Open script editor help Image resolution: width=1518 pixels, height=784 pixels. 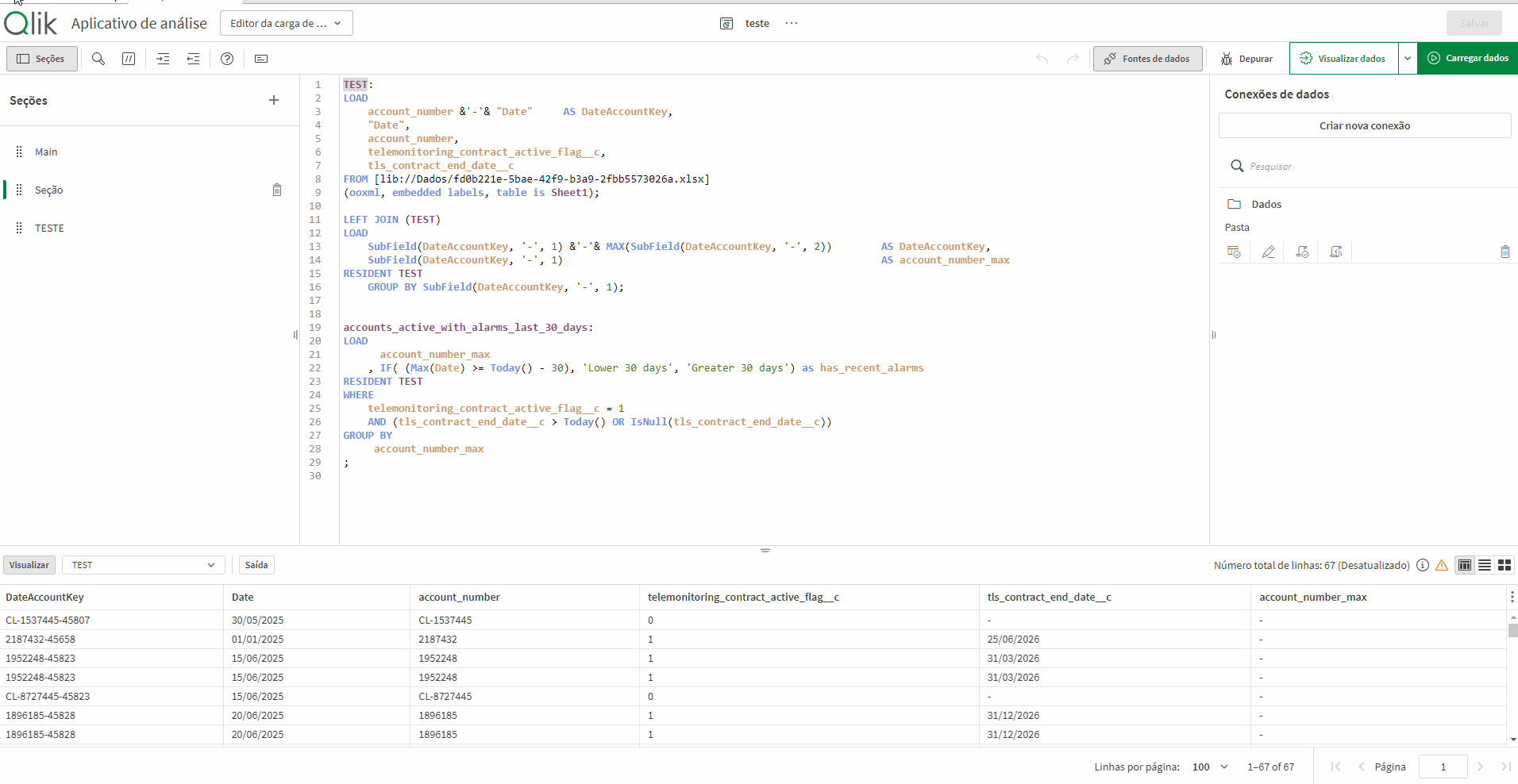[x=227, y=59]
